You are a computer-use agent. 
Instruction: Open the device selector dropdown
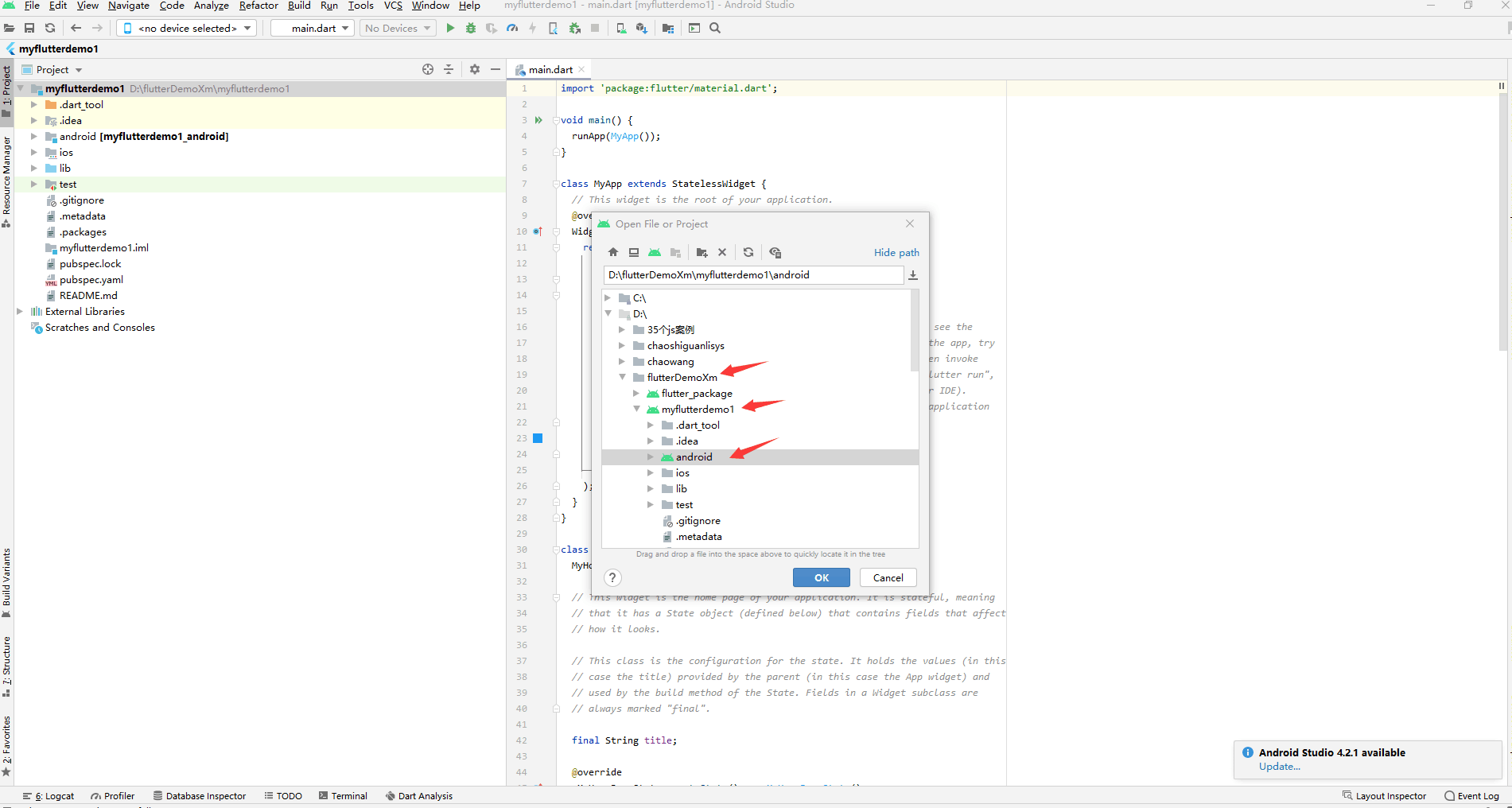pos(188,28)
